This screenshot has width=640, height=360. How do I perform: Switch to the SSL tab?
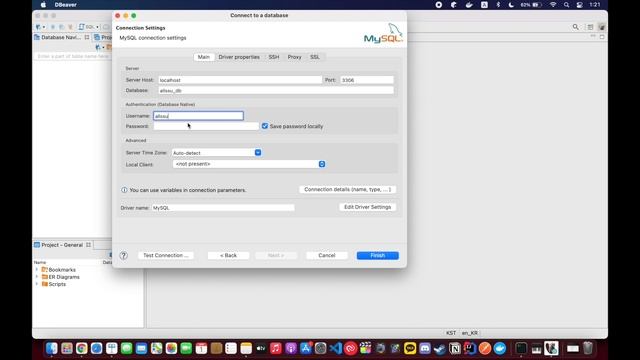315,57
